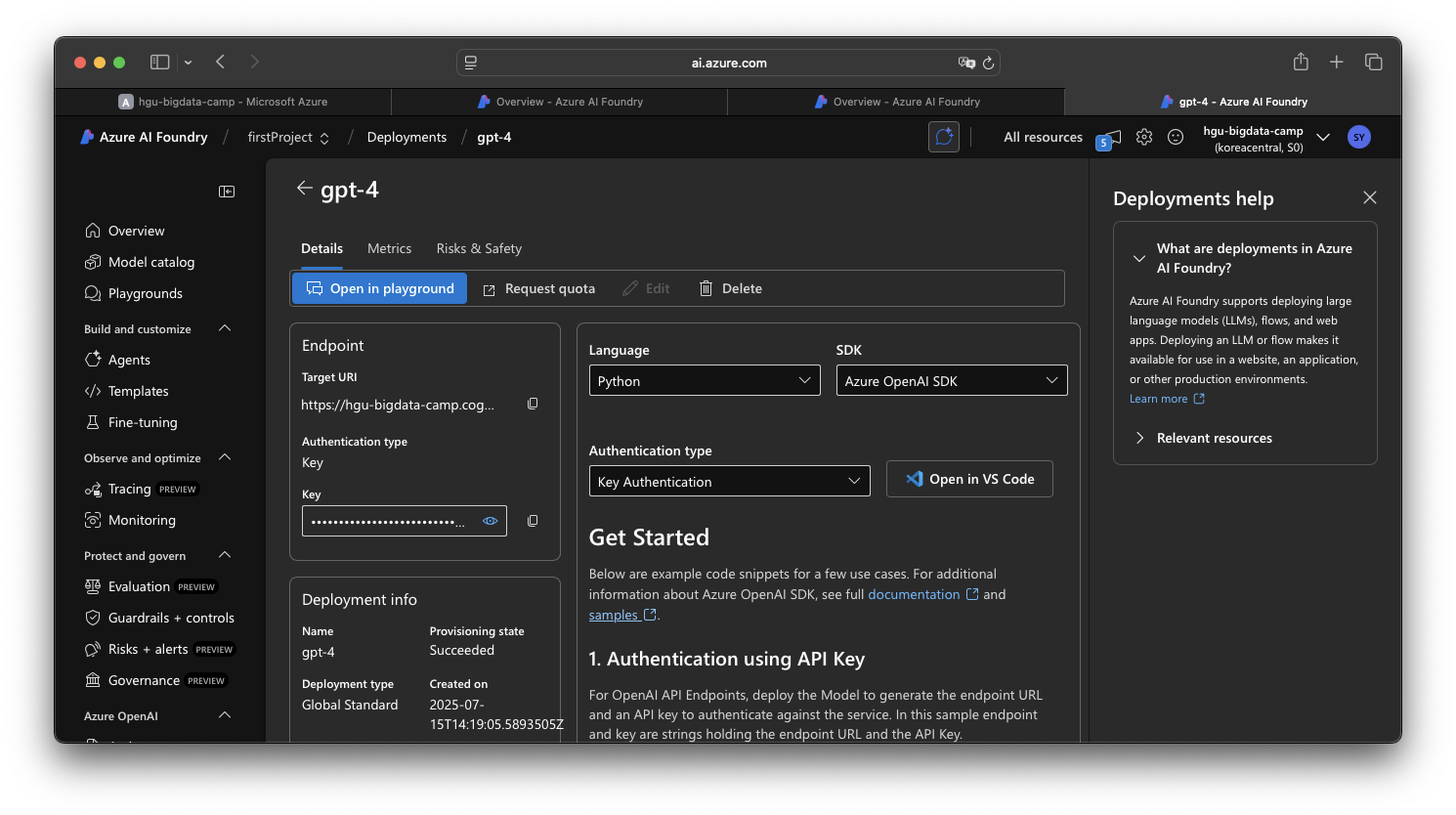Open firstProject project switcher
Image resolution: width=1456 pixels, height=815 pixels.
(288, 137)
